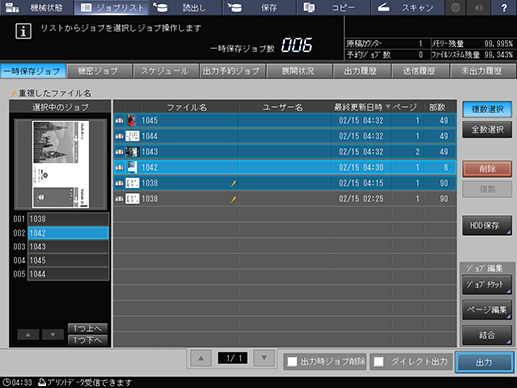The height and width of the screenshot is (388, 517).
Task: Click thumbnail icon of job 1044
Action: [132, 136]
